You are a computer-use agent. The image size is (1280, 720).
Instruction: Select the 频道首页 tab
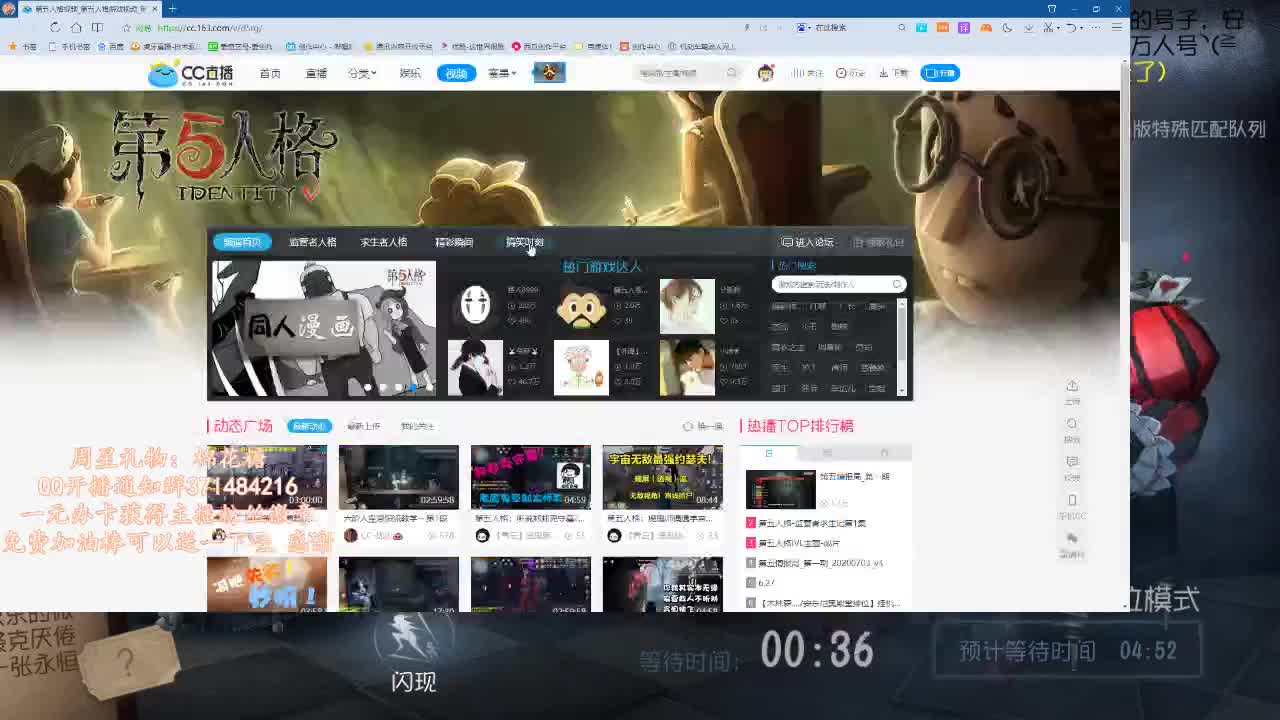click(x=242, y=242)
